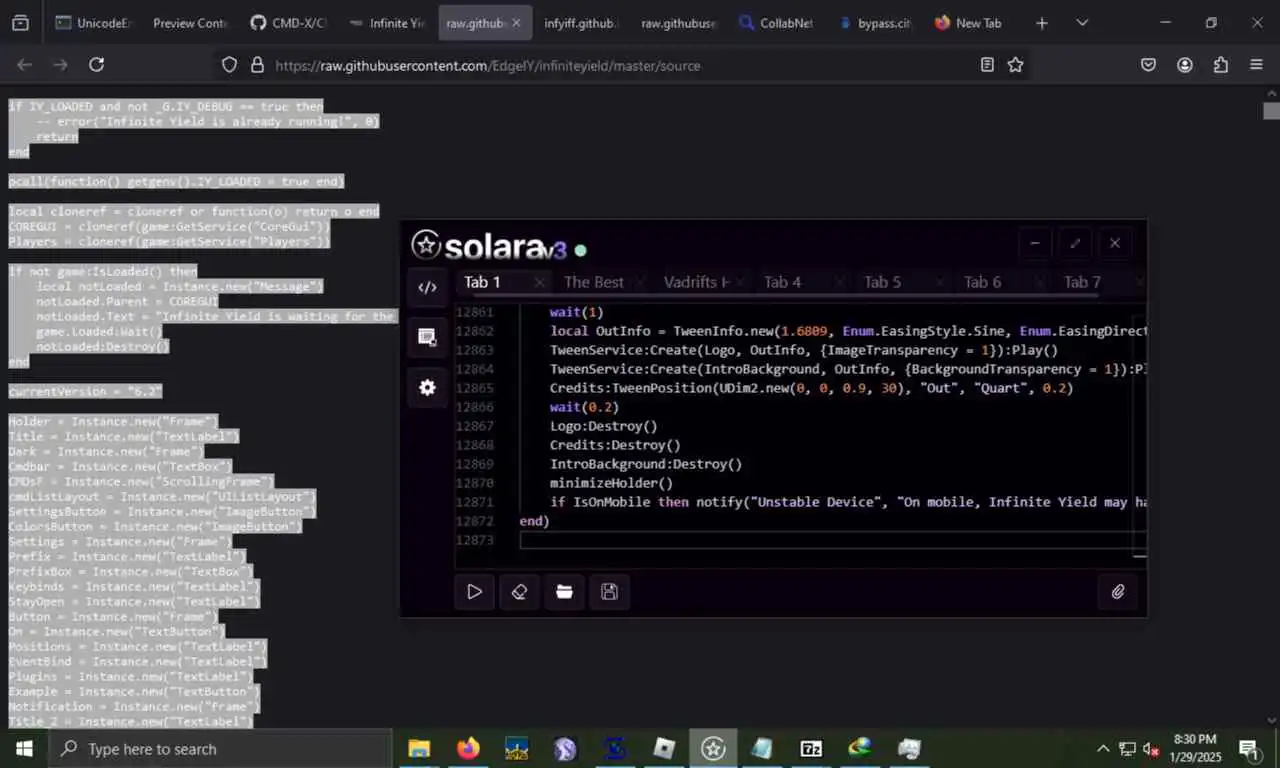Click the Solara star logo
This screenshot has height=768, width=1280.
click(x=426, y=245)
